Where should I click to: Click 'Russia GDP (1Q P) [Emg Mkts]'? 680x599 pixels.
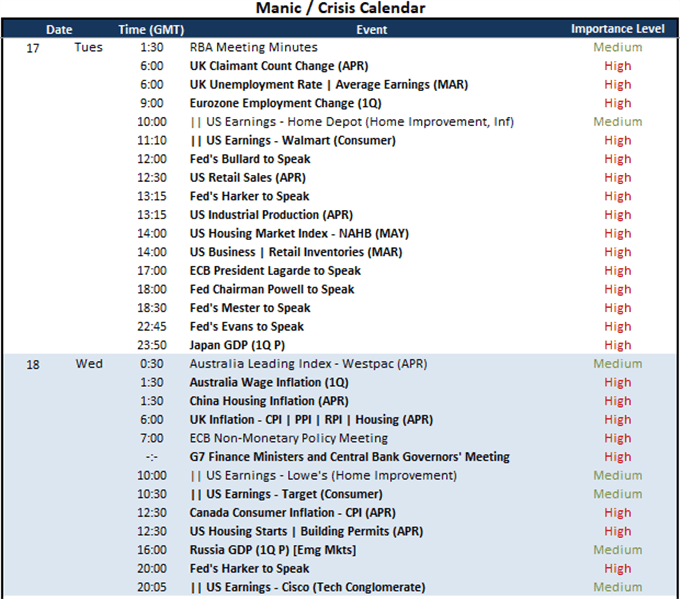pos(273,550)
